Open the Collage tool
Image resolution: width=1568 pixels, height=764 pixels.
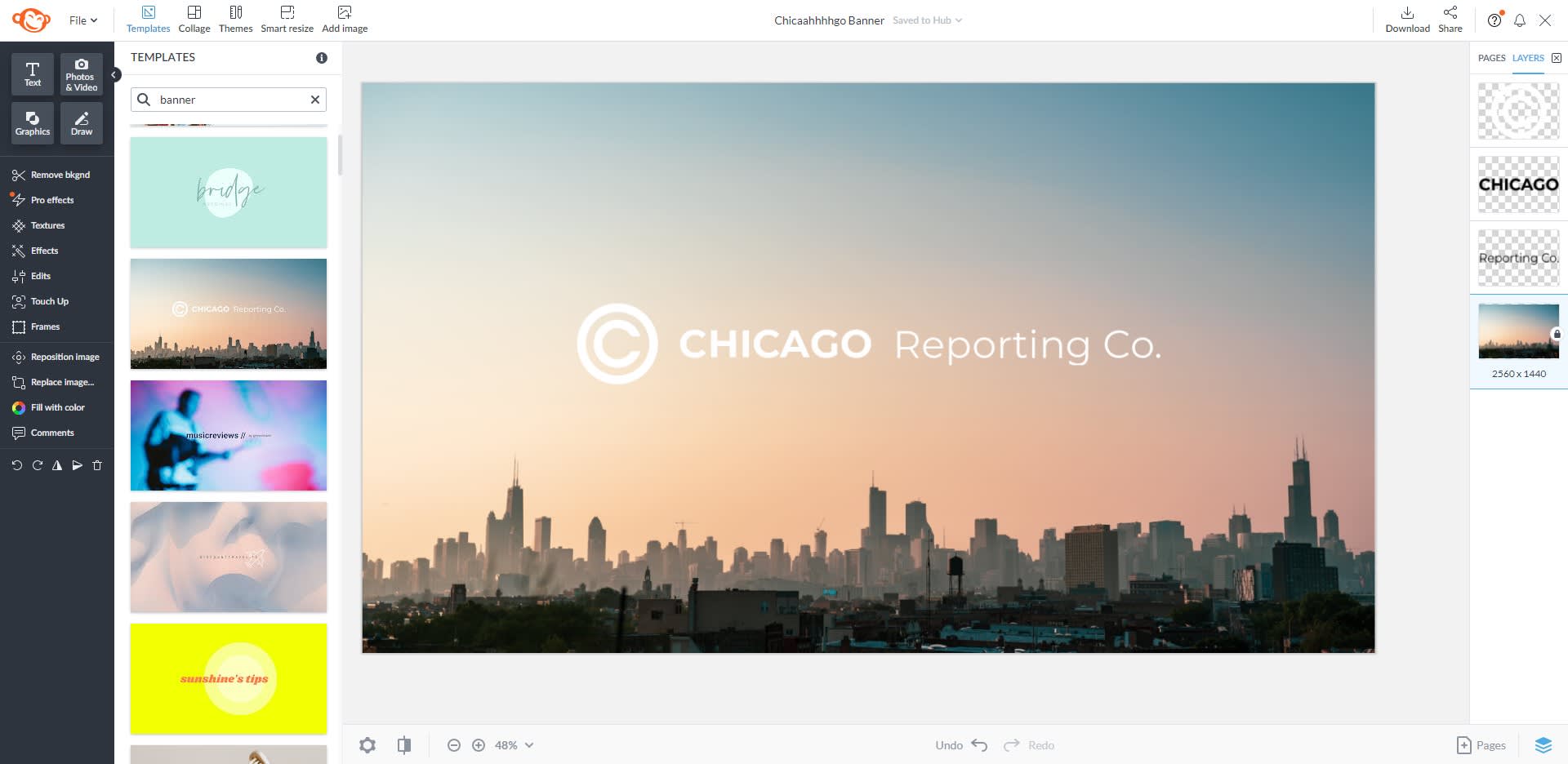pyautogui.click(x=194, y=20)
